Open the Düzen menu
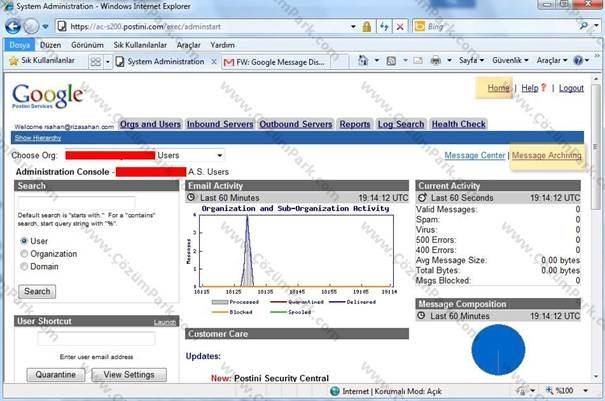The width and height of the screenshot is (605, 401). click(51, 45)
